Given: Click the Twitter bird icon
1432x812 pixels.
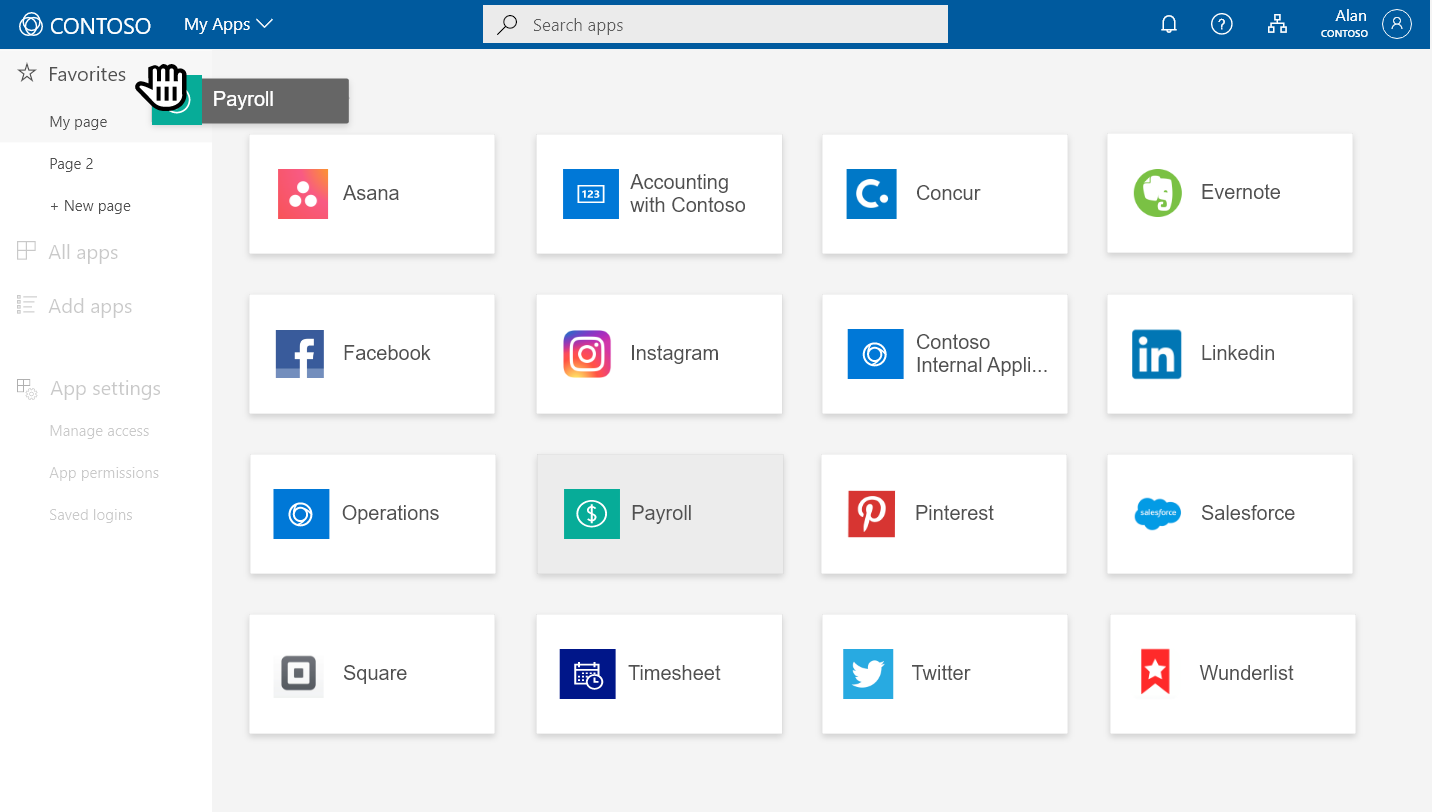Looking at the screenshot, I should (868, 674).
